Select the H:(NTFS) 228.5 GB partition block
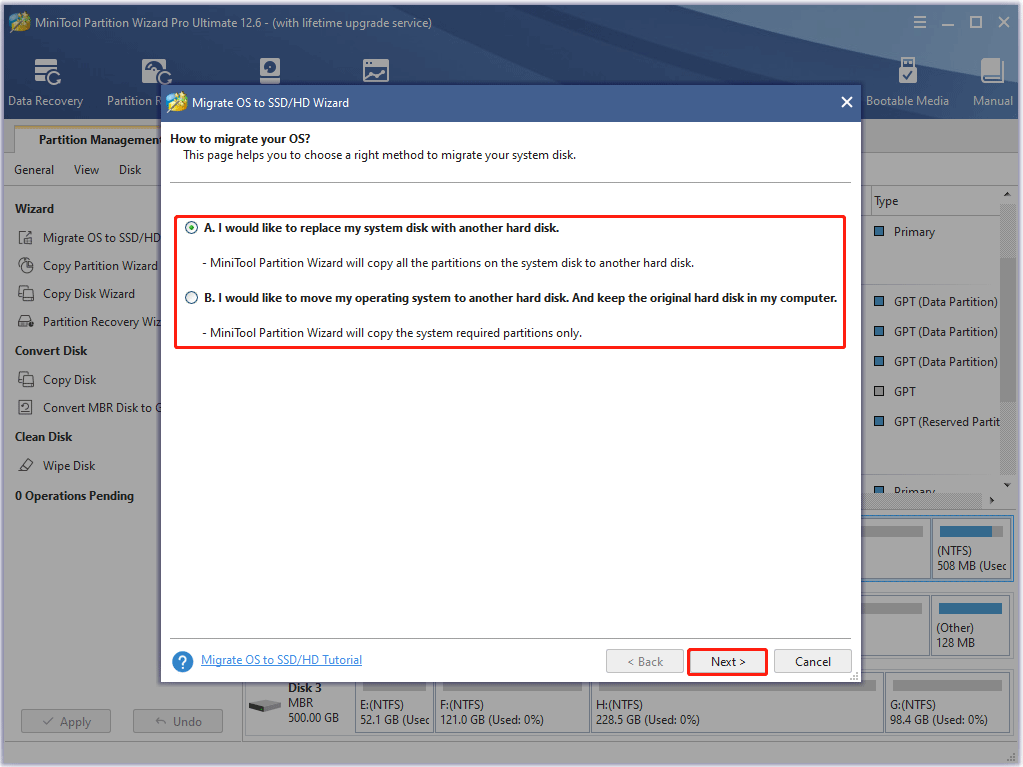This screenshot has width=1023, height=767. pos(737,704)
